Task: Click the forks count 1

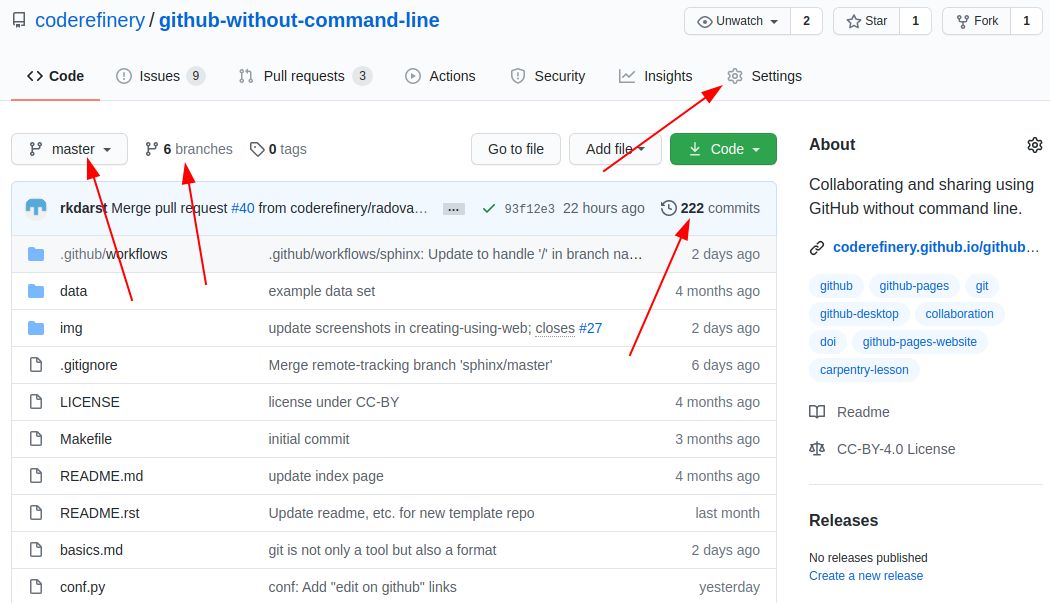Action: (x=1026, y=21)
